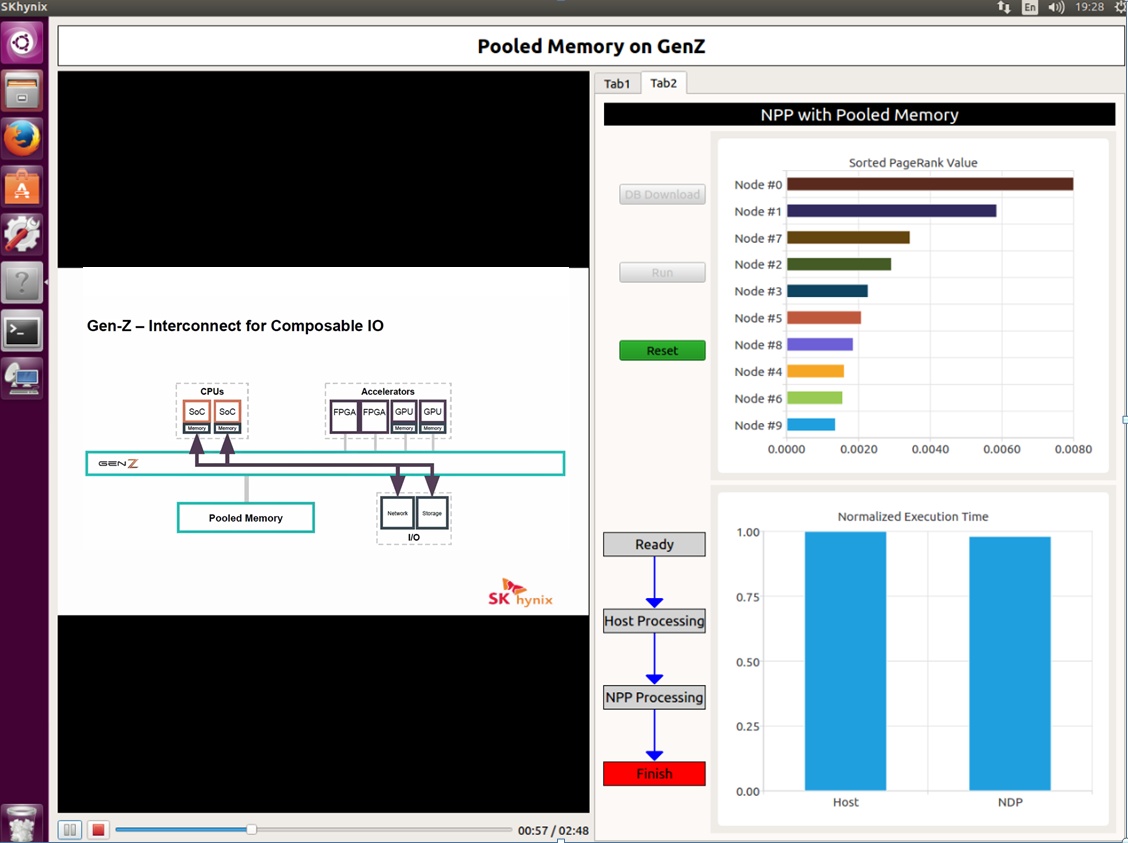Click the video progress slider handle
Image resolution: width=1128 pixels, height=843 pixels.
251,829
